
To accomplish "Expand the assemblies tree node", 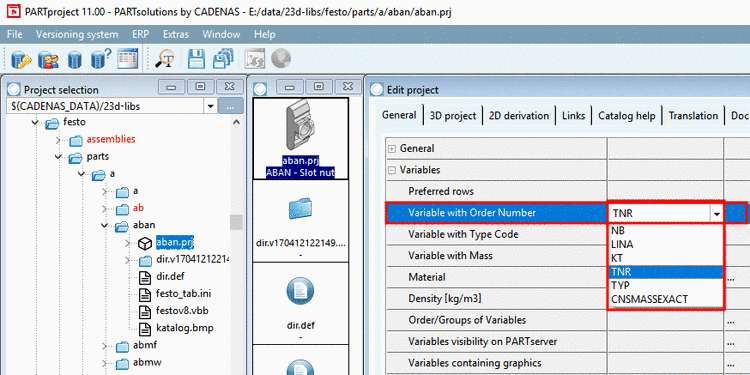I will point(58,140).
